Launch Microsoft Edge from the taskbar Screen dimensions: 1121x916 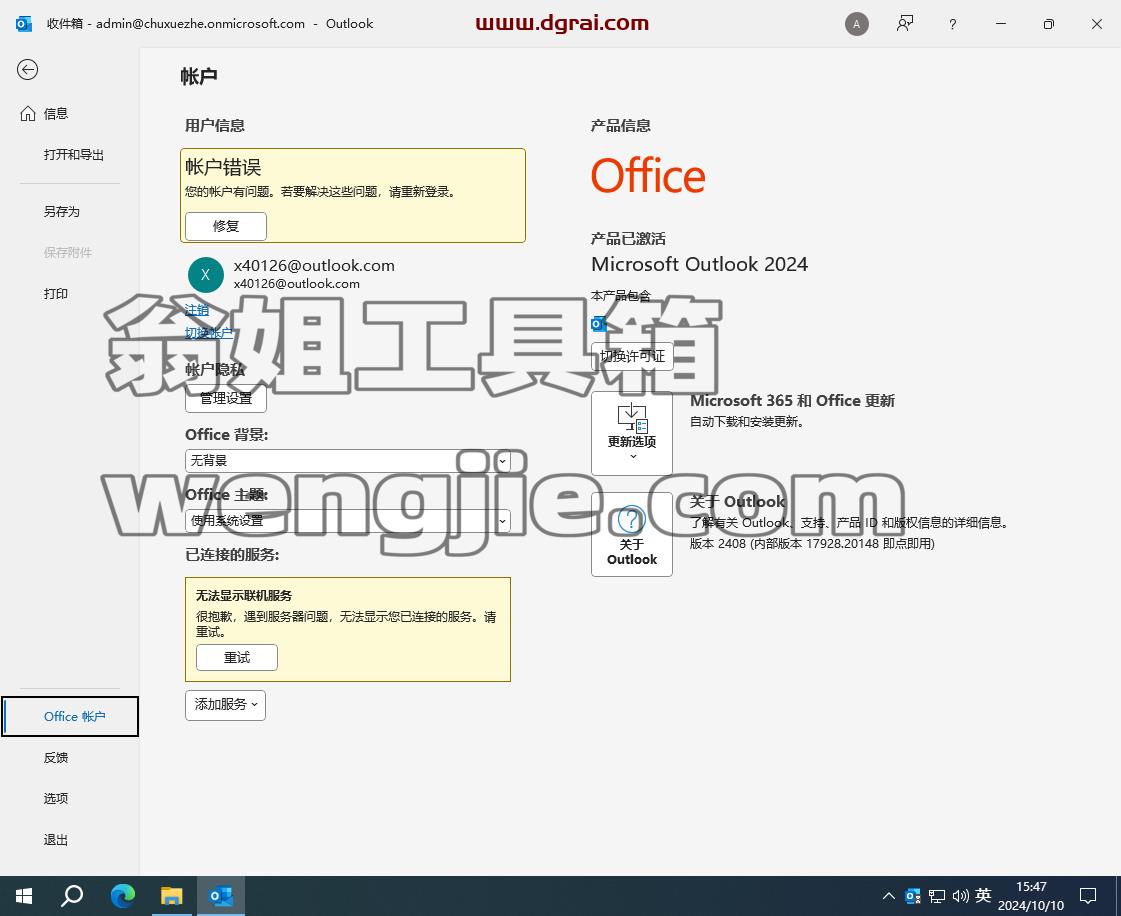pos(123,896)
